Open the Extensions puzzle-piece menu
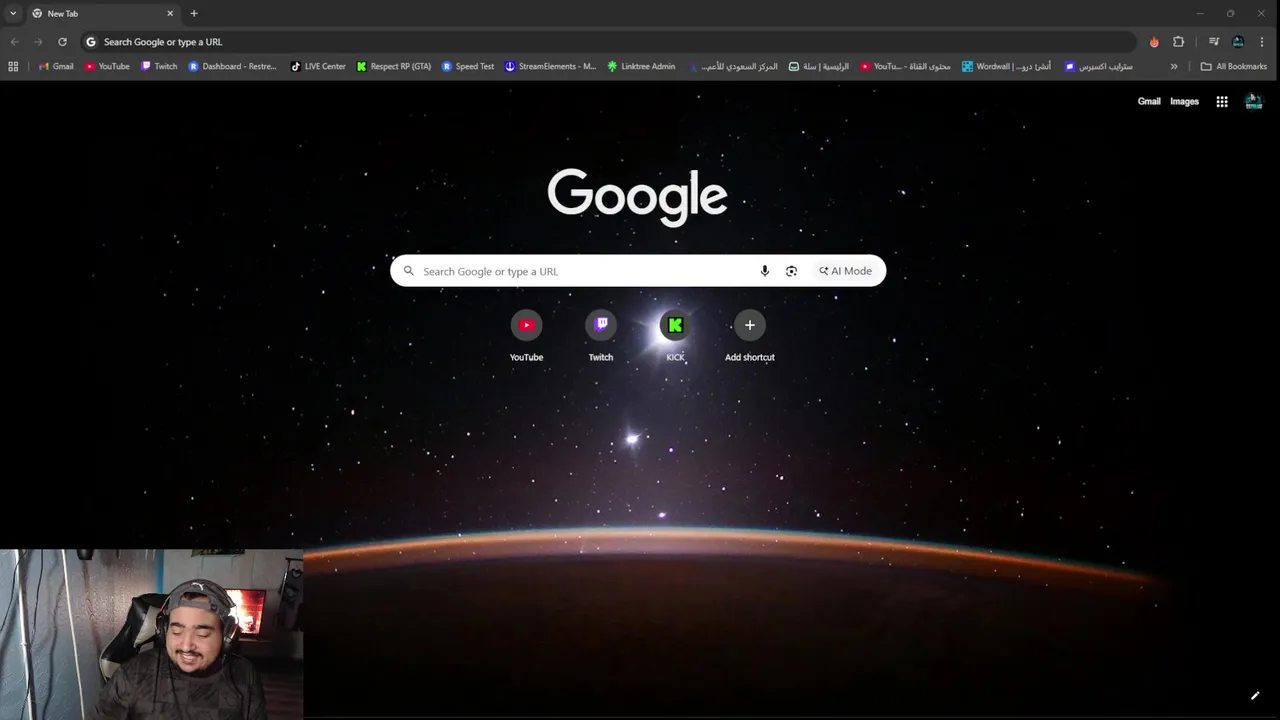This screenshot has height=720, width=1280. (x=1178, y=42)
